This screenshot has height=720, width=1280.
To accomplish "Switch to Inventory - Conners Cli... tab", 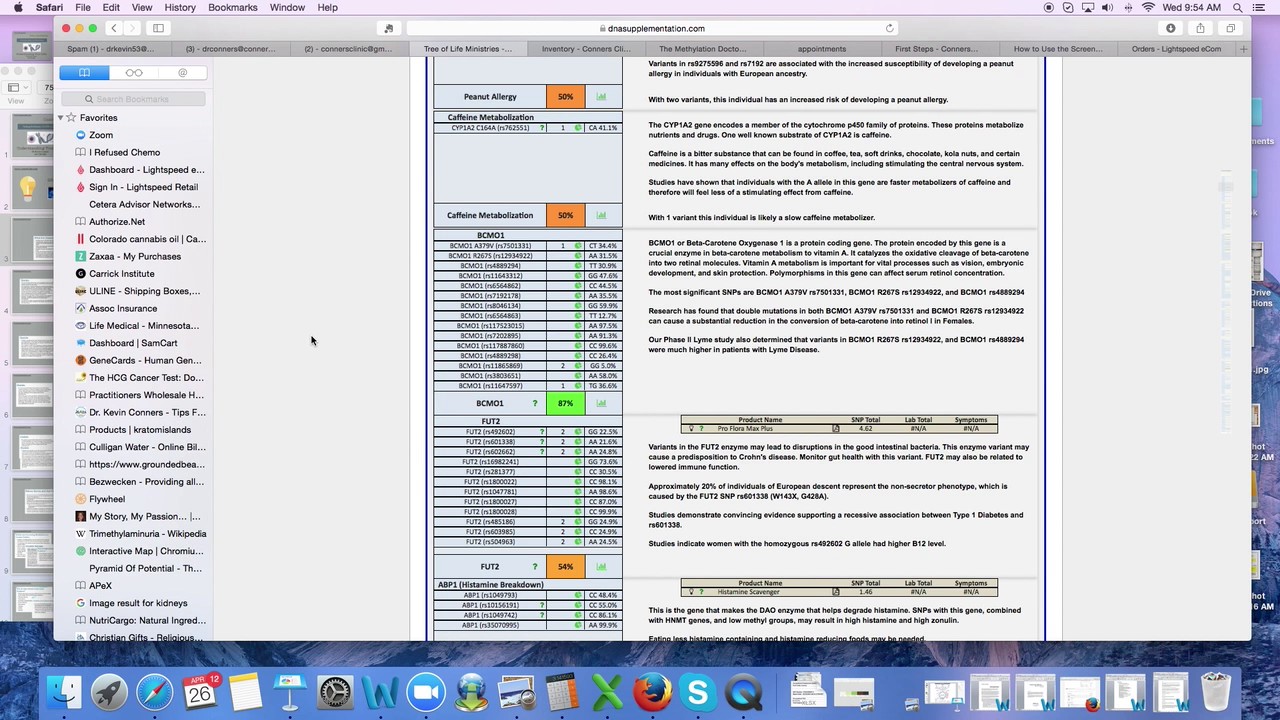I will tap(586, 49).
